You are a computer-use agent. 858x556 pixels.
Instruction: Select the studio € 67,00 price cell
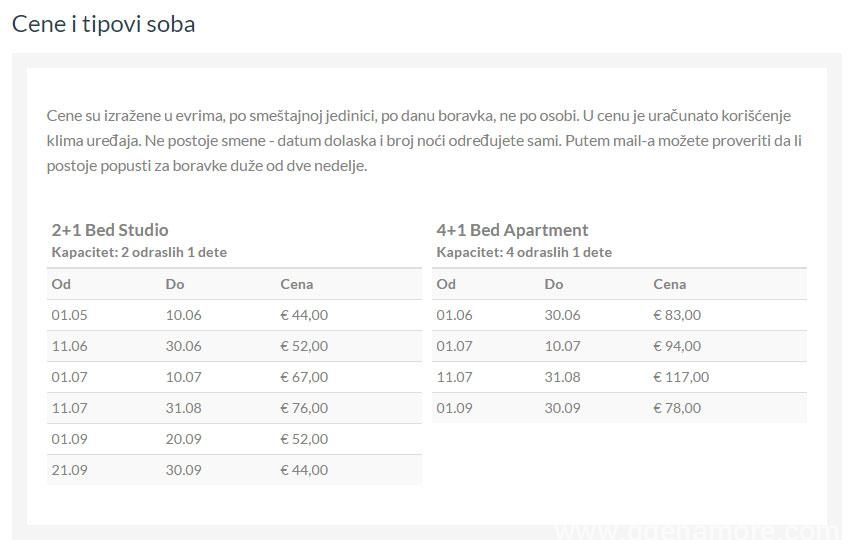(x=304, y=377)
